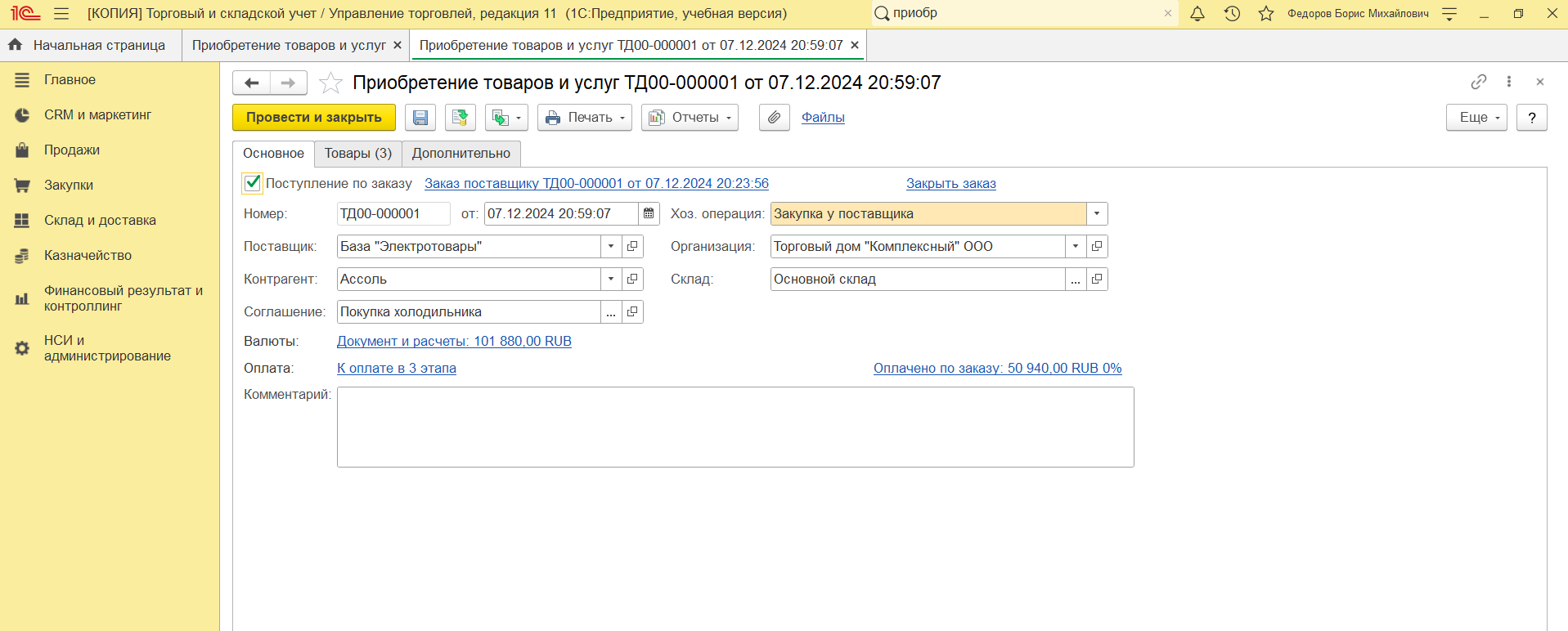Open calendar picker for document date
1568x631 pixels.
649,214
